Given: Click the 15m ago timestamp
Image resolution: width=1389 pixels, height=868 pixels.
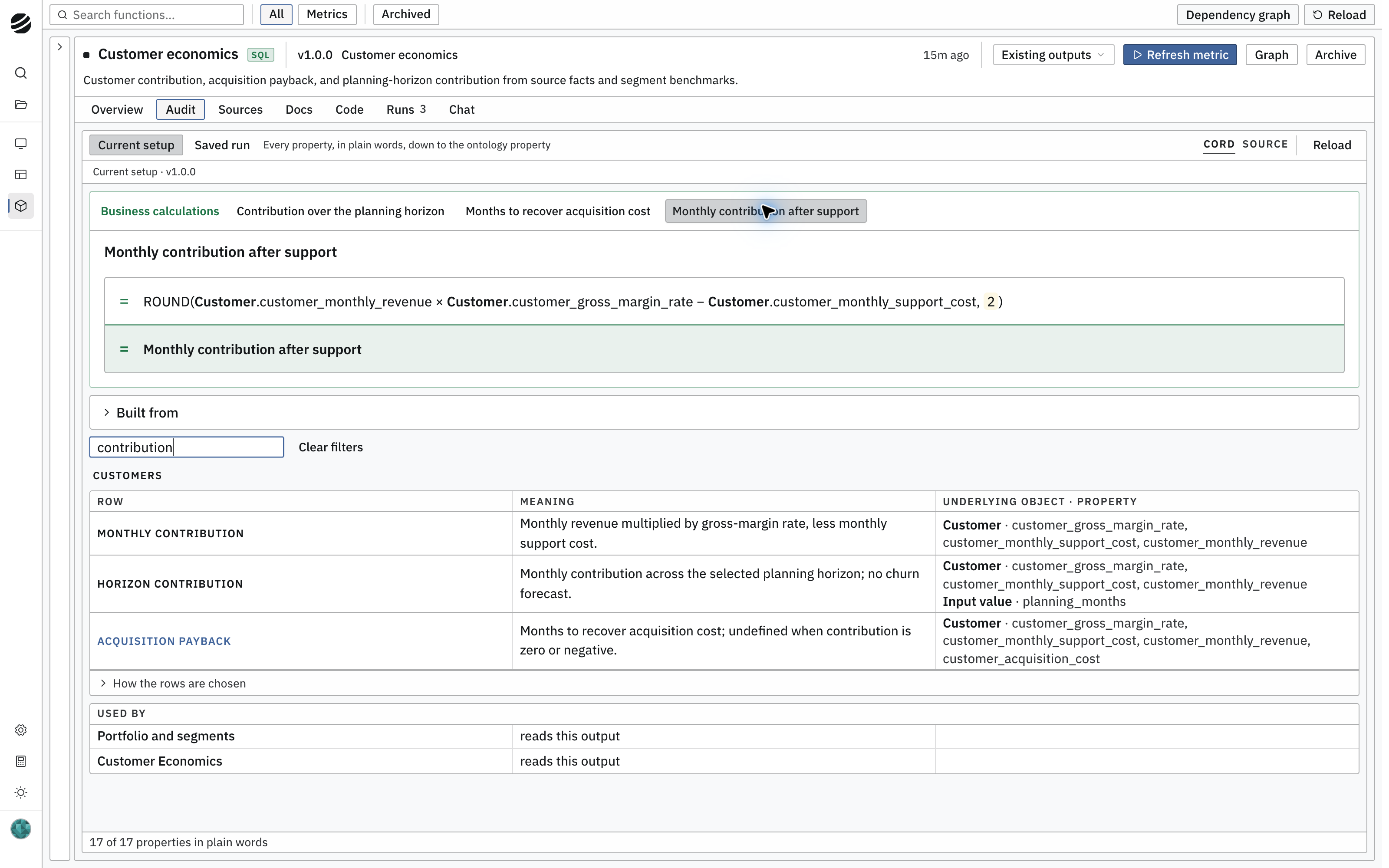Looking at the screenshot, I should (x=946, y=55).
